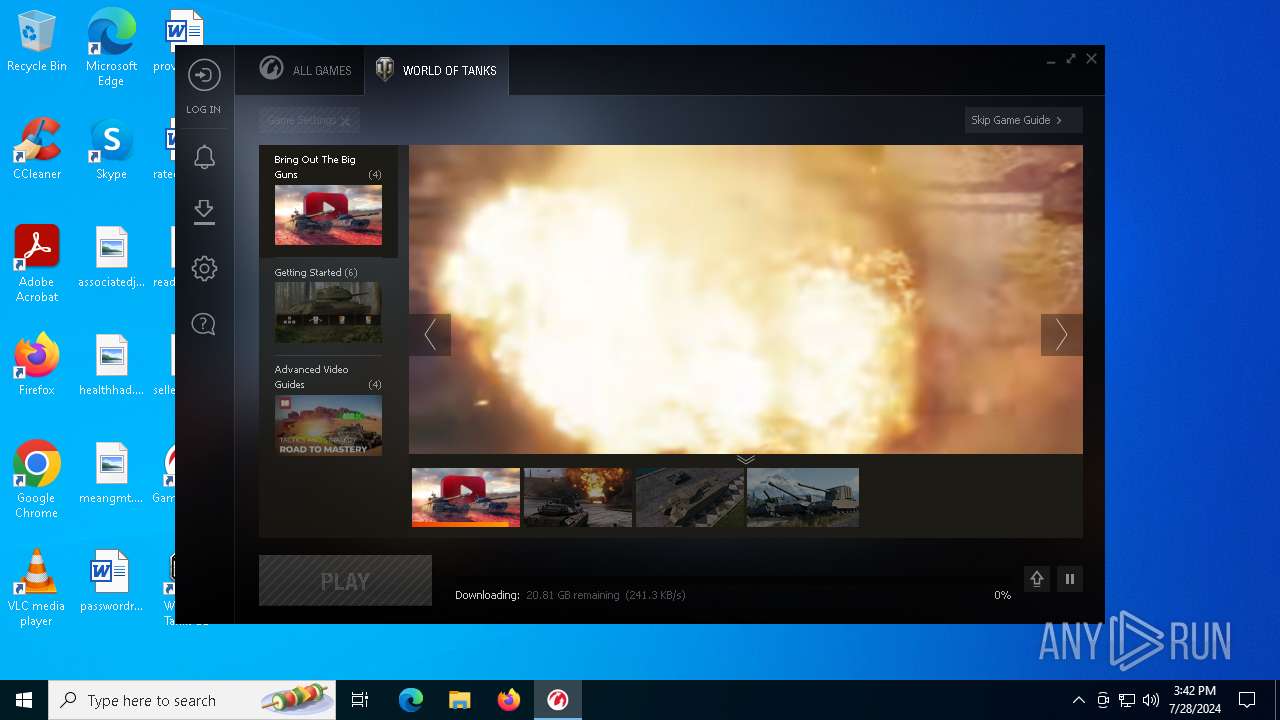This screenshot has height=720, width=1280.
Task: Open network icon in system tray
Action: point(1127,700)
